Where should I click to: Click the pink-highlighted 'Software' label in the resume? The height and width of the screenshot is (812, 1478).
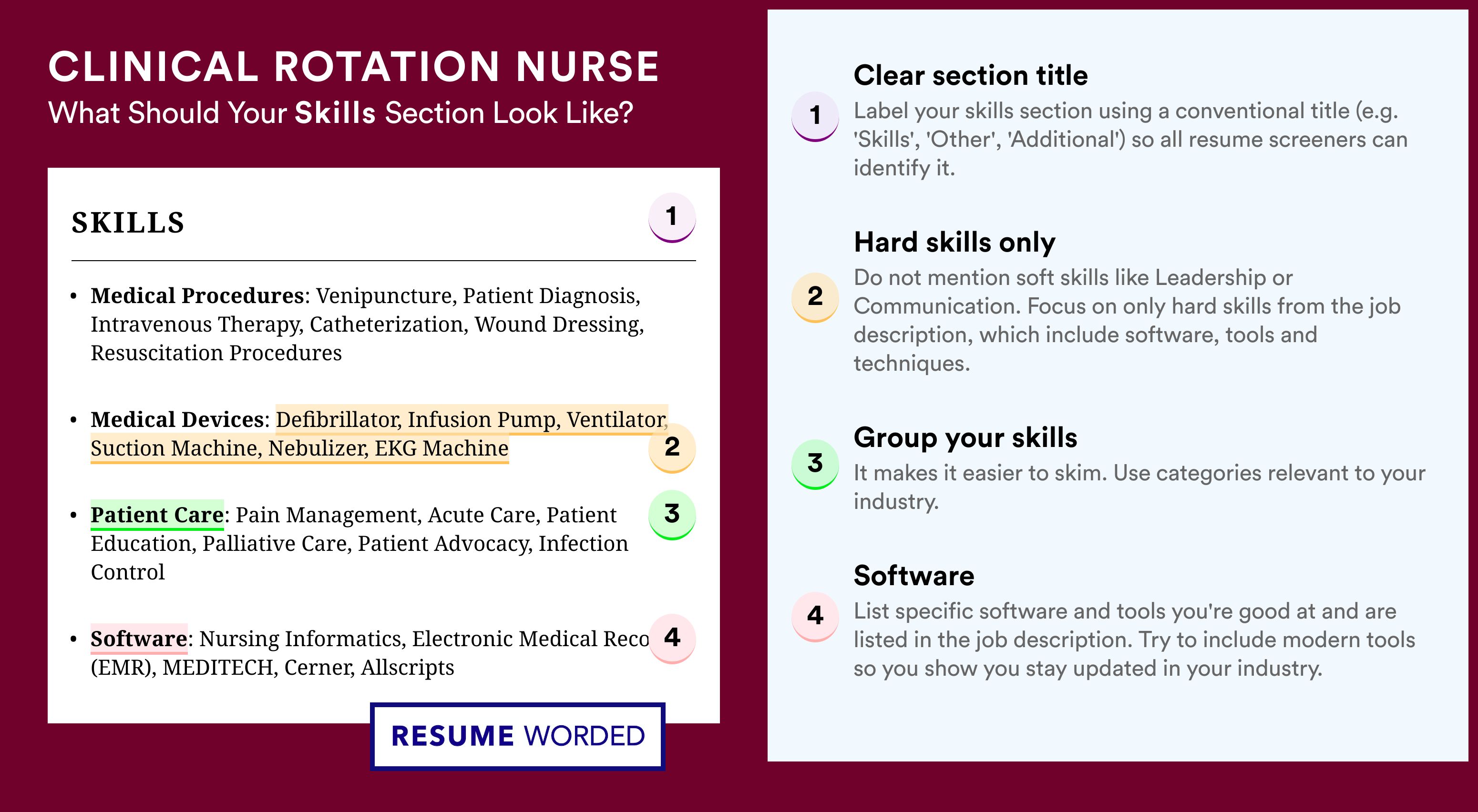[x=139, y=638]
